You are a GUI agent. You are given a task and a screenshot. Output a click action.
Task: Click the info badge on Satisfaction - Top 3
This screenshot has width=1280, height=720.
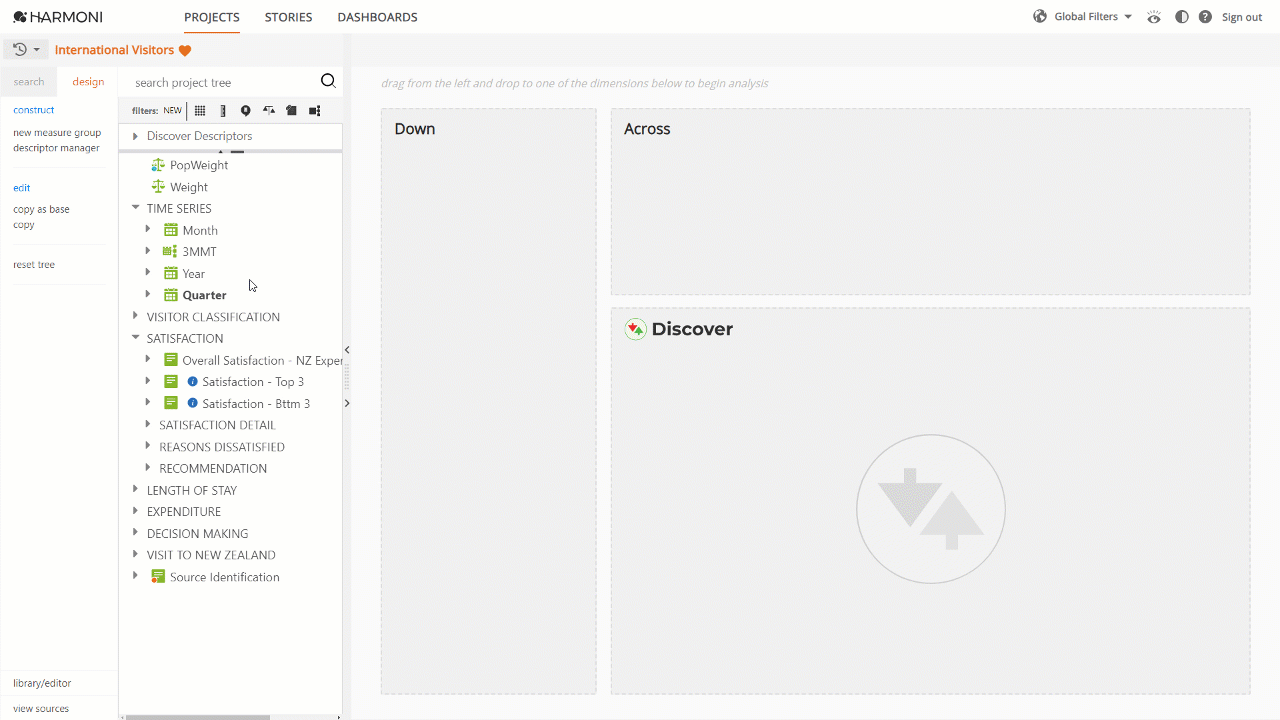click(x=193, y=382)
